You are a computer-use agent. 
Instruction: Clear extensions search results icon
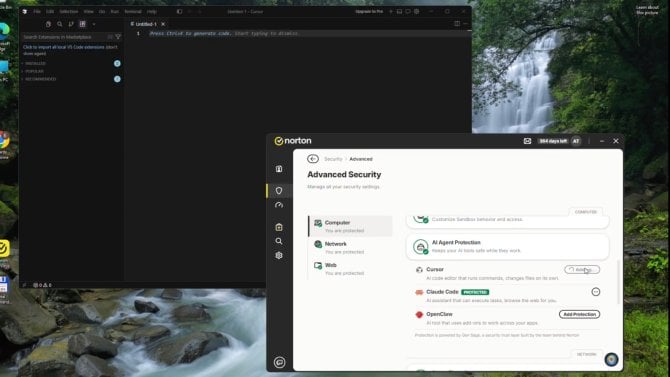(110, 37)
